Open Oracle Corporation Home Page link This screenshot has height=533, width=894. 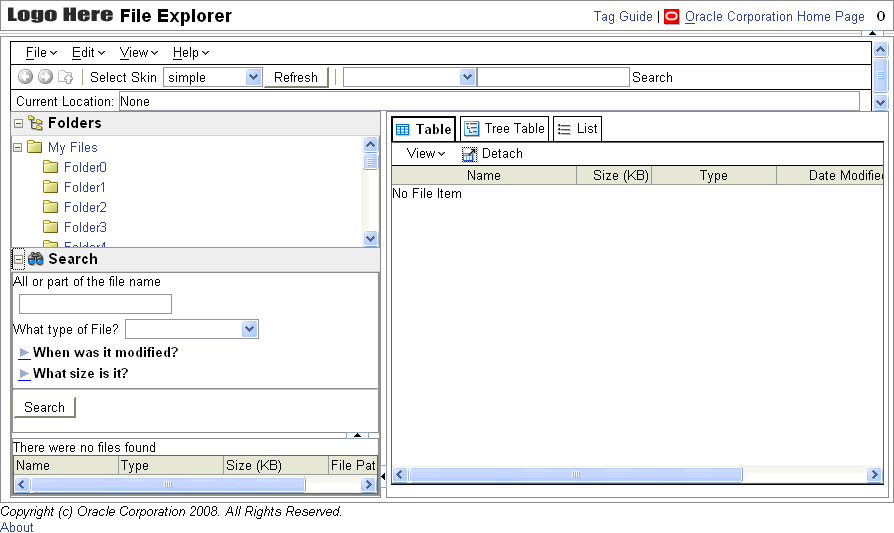point(775,17)
